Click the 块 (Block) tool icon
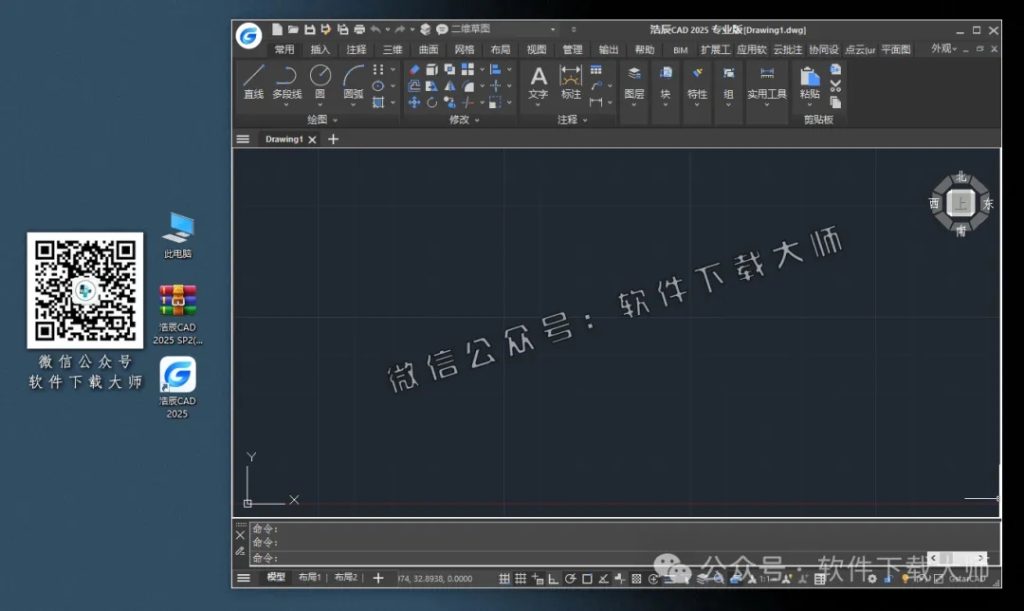The image size is (1024, 611). pyautogui.click(x=665, y=81)
